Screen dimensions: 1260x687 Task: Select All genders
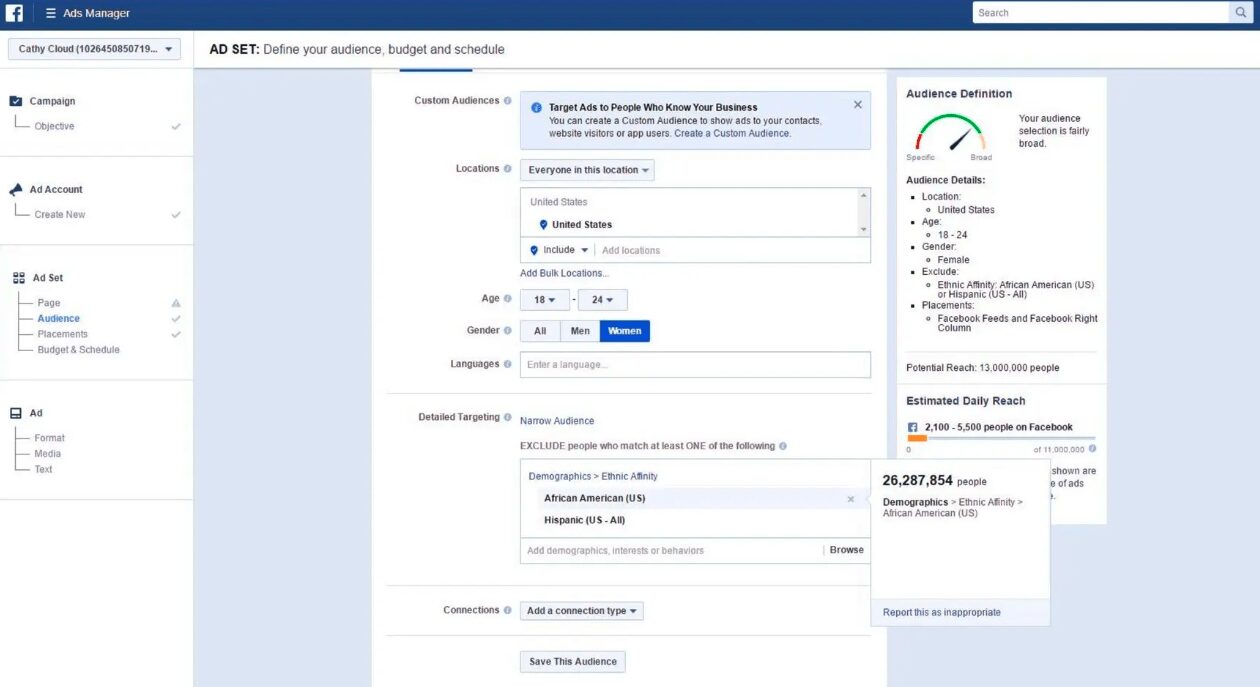pos(539,329)
